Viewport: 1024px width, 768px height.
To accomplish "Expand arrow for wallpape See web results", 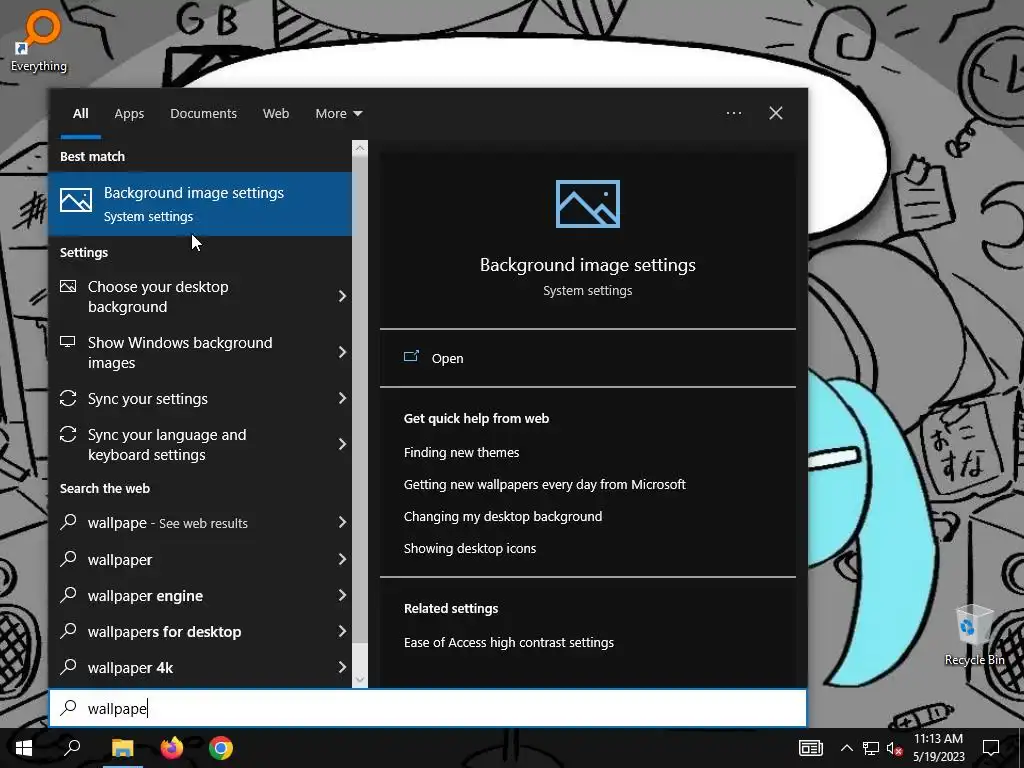I will click(342, 522).
